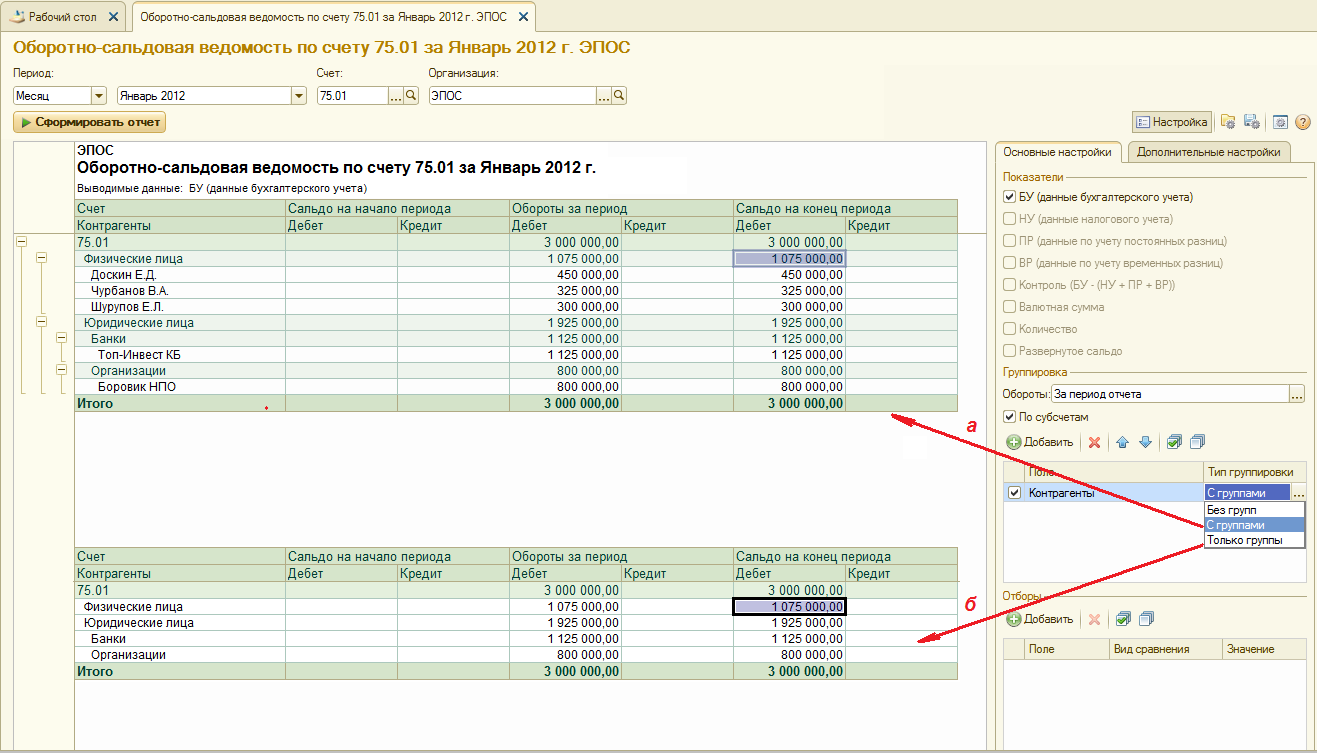This screenshot has width=1317, height=753.
Task: Move grouping up with blue up arrow
Action: 1123,442
